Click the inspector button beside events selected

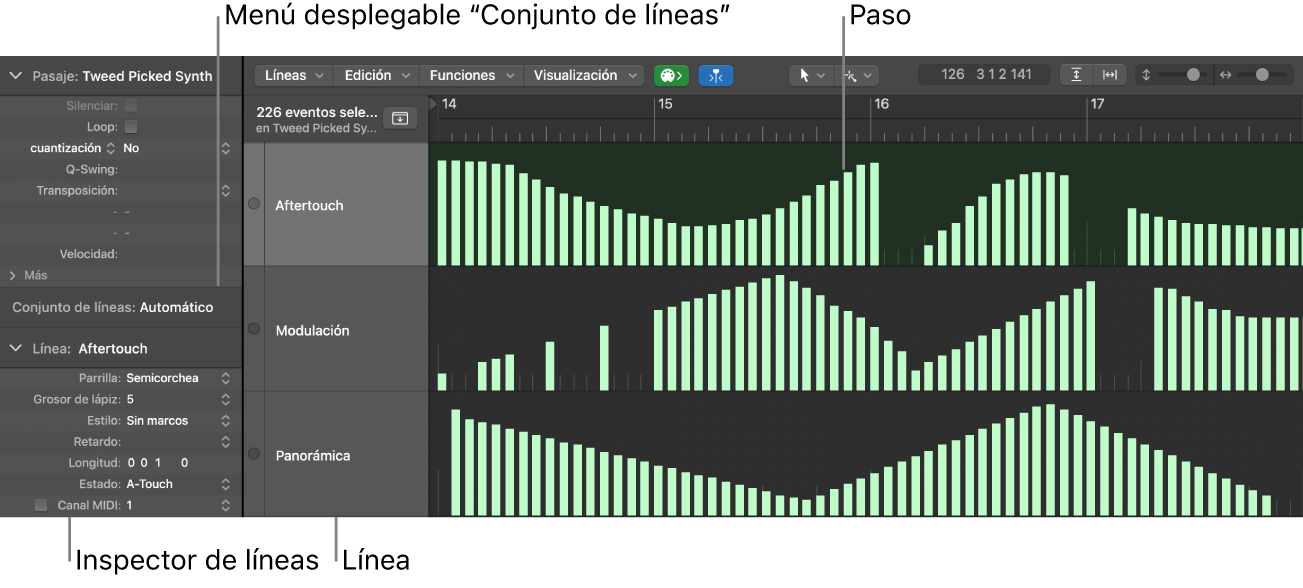(400, 119)
